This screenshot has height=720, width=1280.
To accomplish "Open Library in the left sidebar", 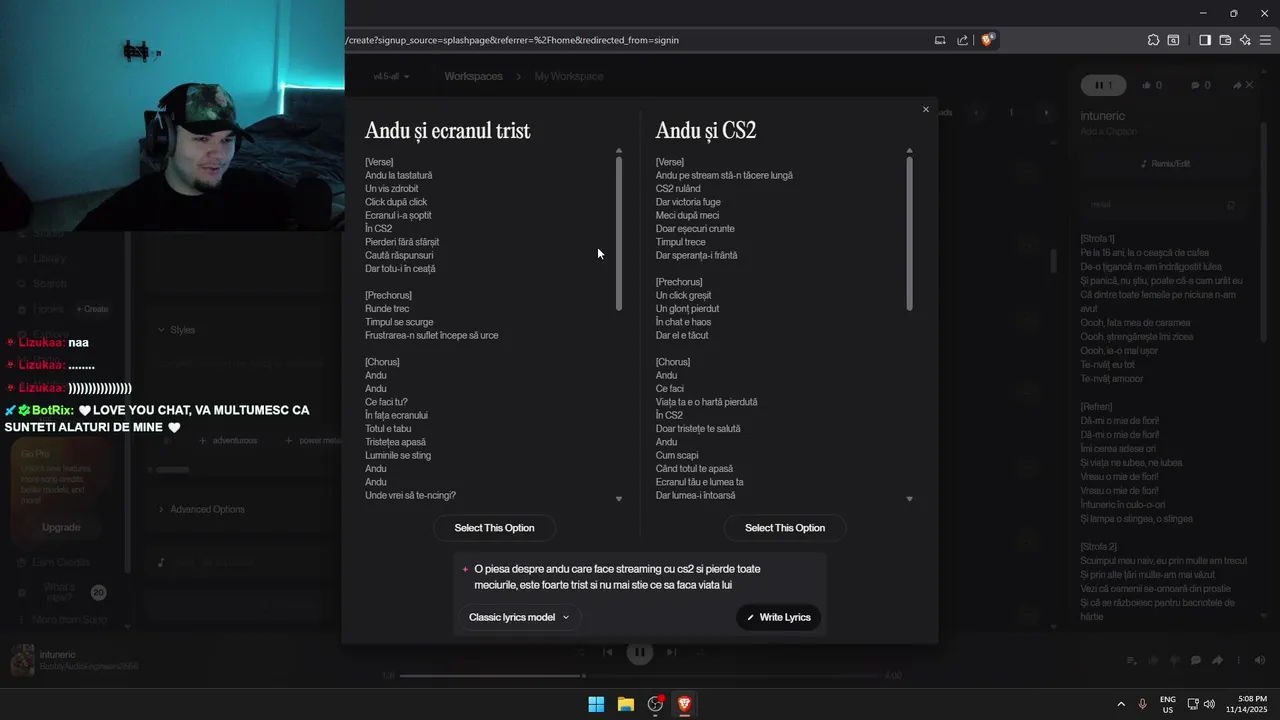I will click(x=42, y=258).
